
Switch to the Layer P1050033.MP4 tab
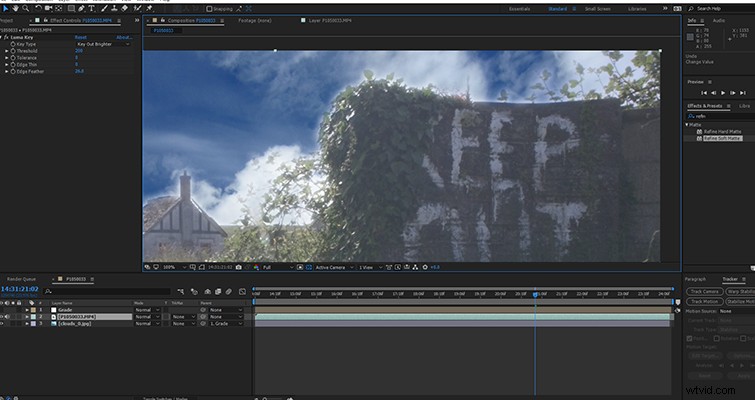pyautogui.click(x=329, y=21)
